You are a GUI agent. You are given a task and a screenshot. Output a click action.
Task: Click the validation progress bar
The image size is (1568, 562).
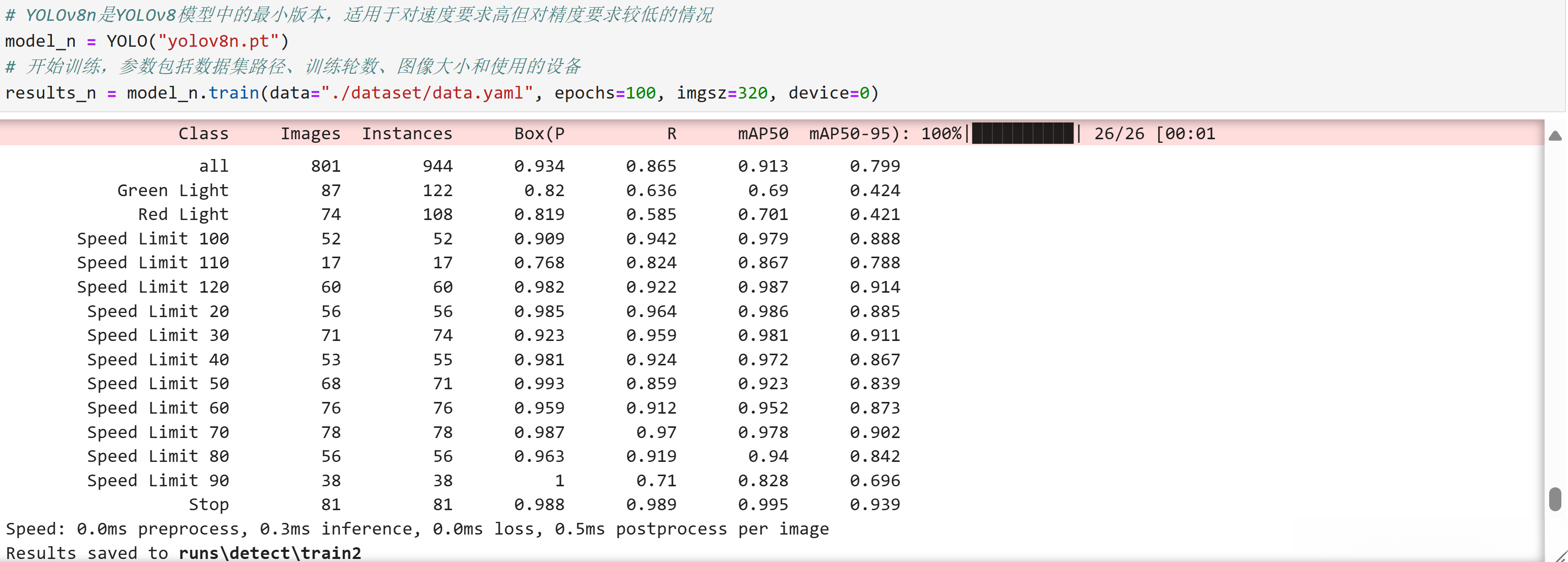coord(1022,133)
